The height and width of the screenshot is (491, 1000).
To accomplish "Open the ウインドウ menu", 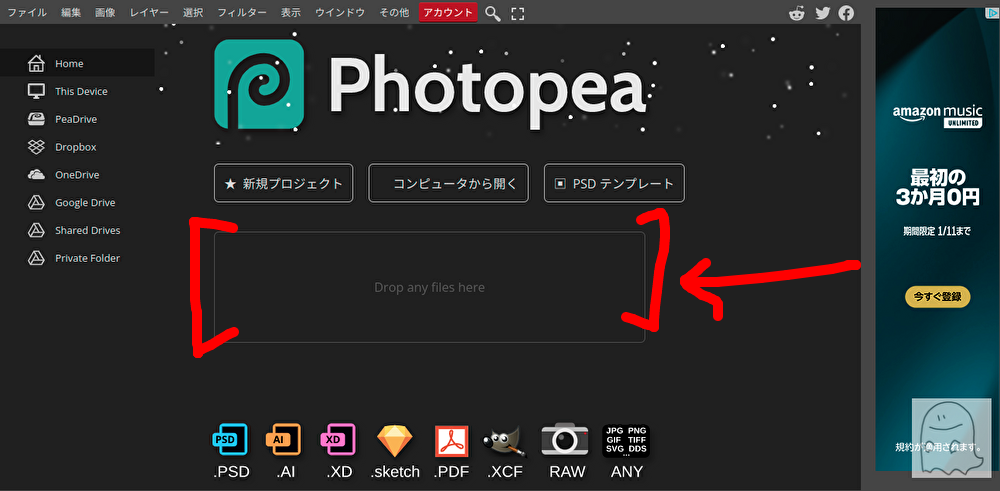I will (x=340, y=12).
